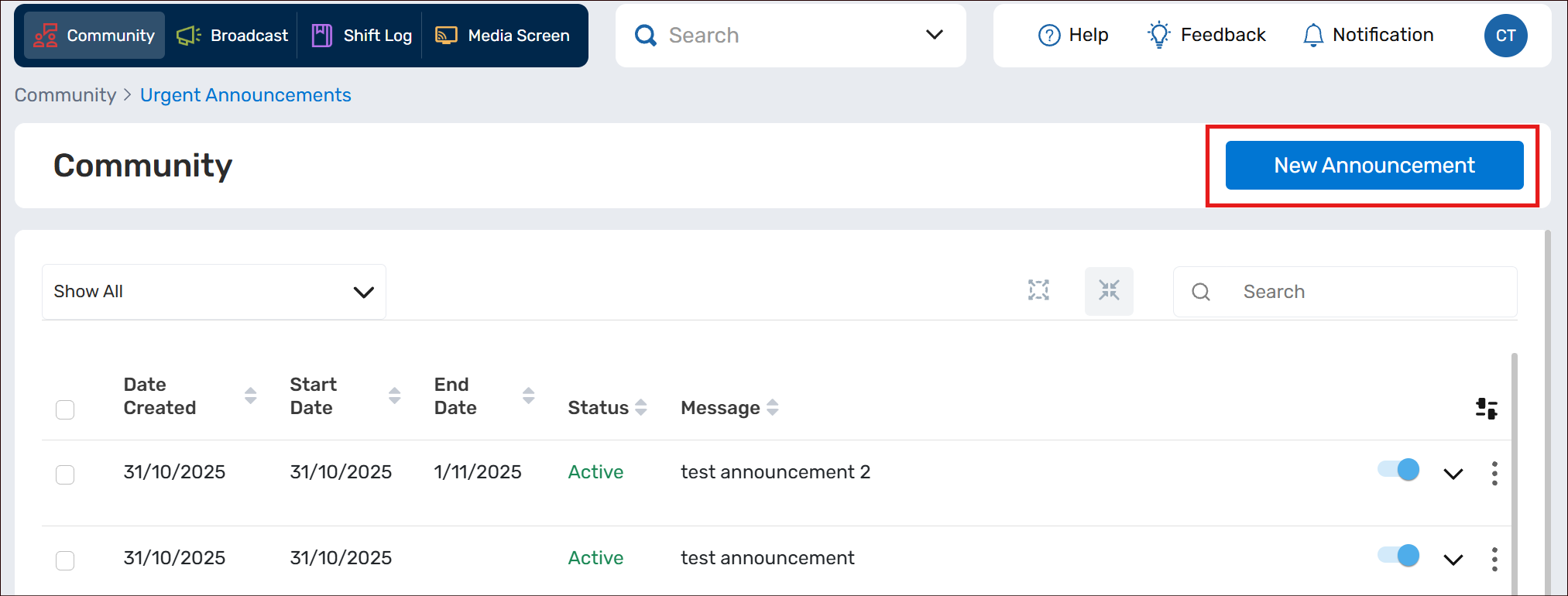The image size is (1568, 596).
Task: Sort by Date Created column arrows
Action: (x=250, y=396)
